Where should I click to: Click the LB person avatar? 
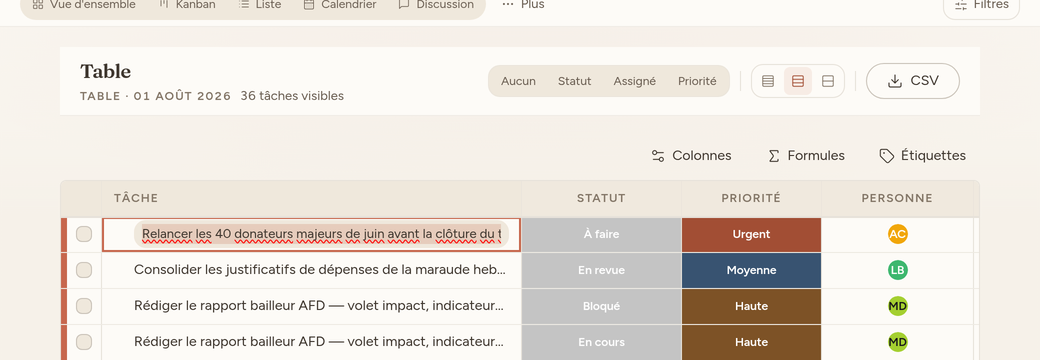[897, 270]
